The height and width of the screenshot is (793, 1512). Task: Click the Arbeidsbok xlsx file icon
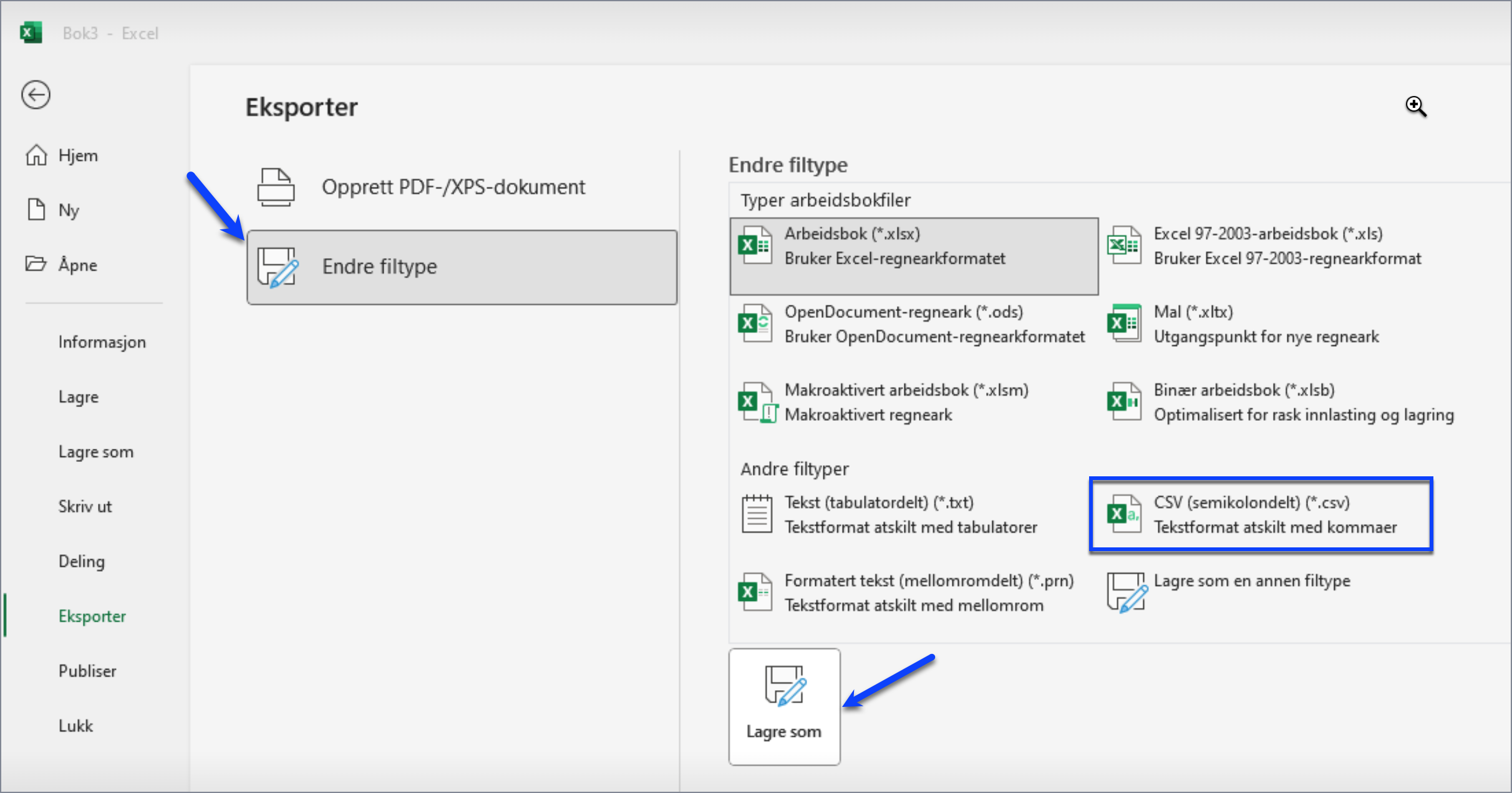click(755, 246)
